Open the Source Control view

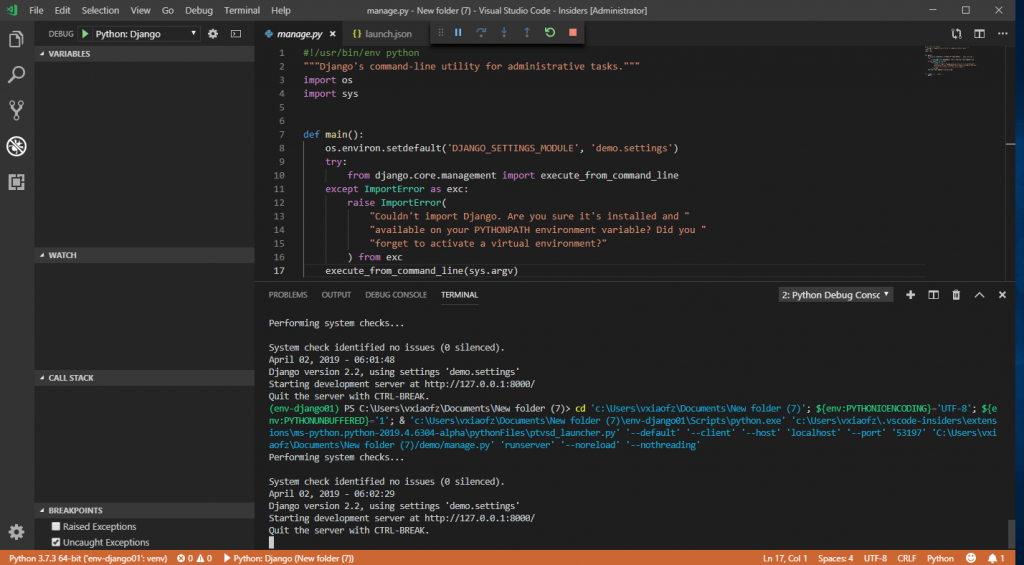tap(16, 110)
